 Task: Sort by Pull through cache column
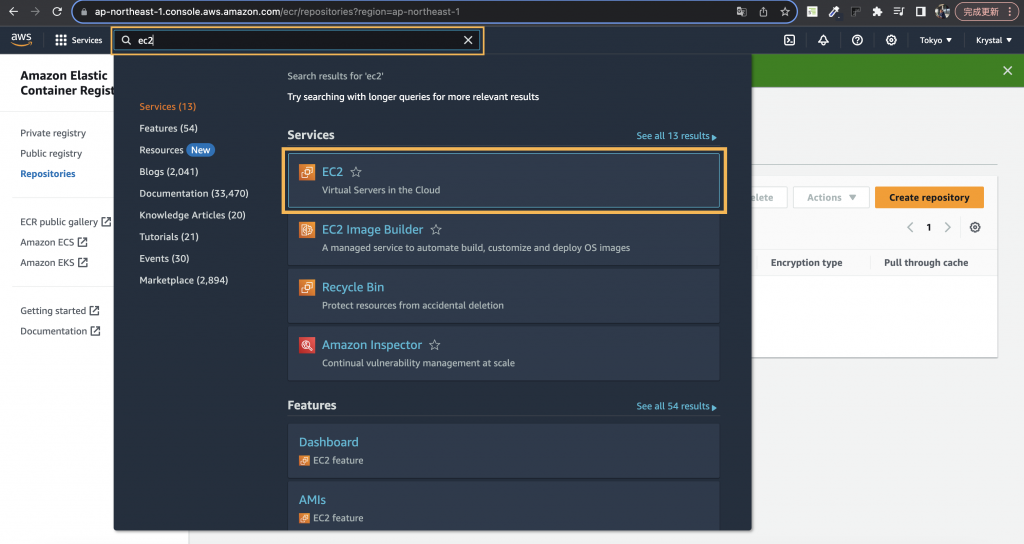pos(925,263)
